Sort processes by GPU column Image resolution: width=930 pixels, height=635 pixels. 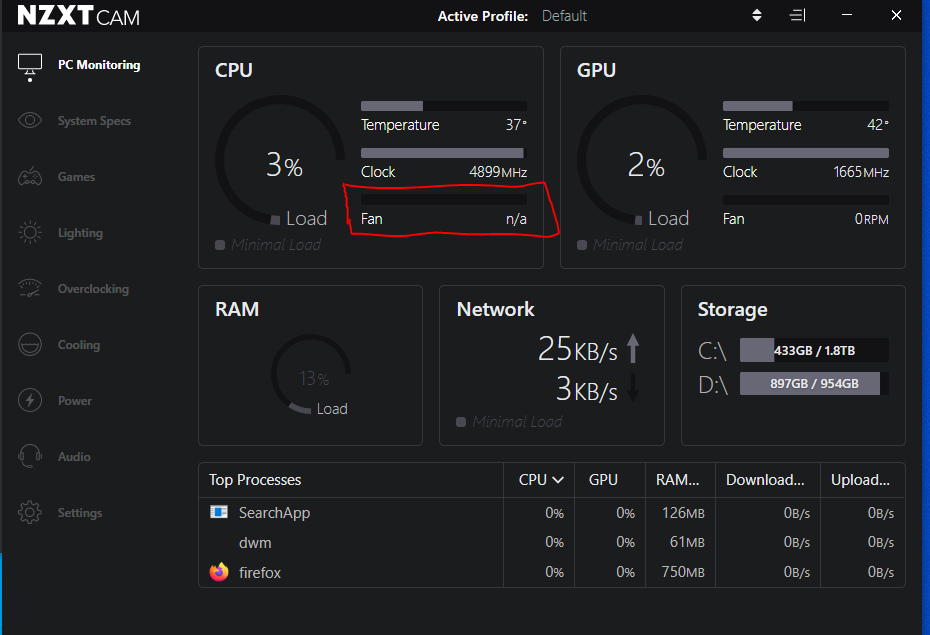coord(603,480)
